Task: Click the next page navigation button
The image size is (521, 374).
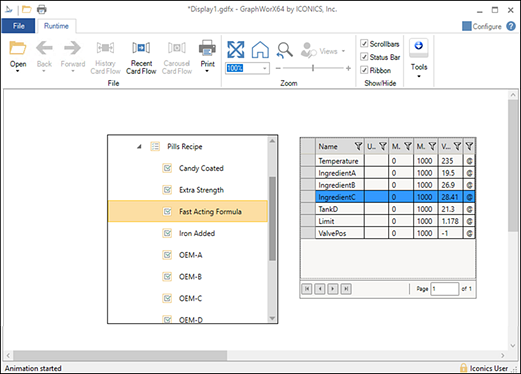Action: [333, 289]
